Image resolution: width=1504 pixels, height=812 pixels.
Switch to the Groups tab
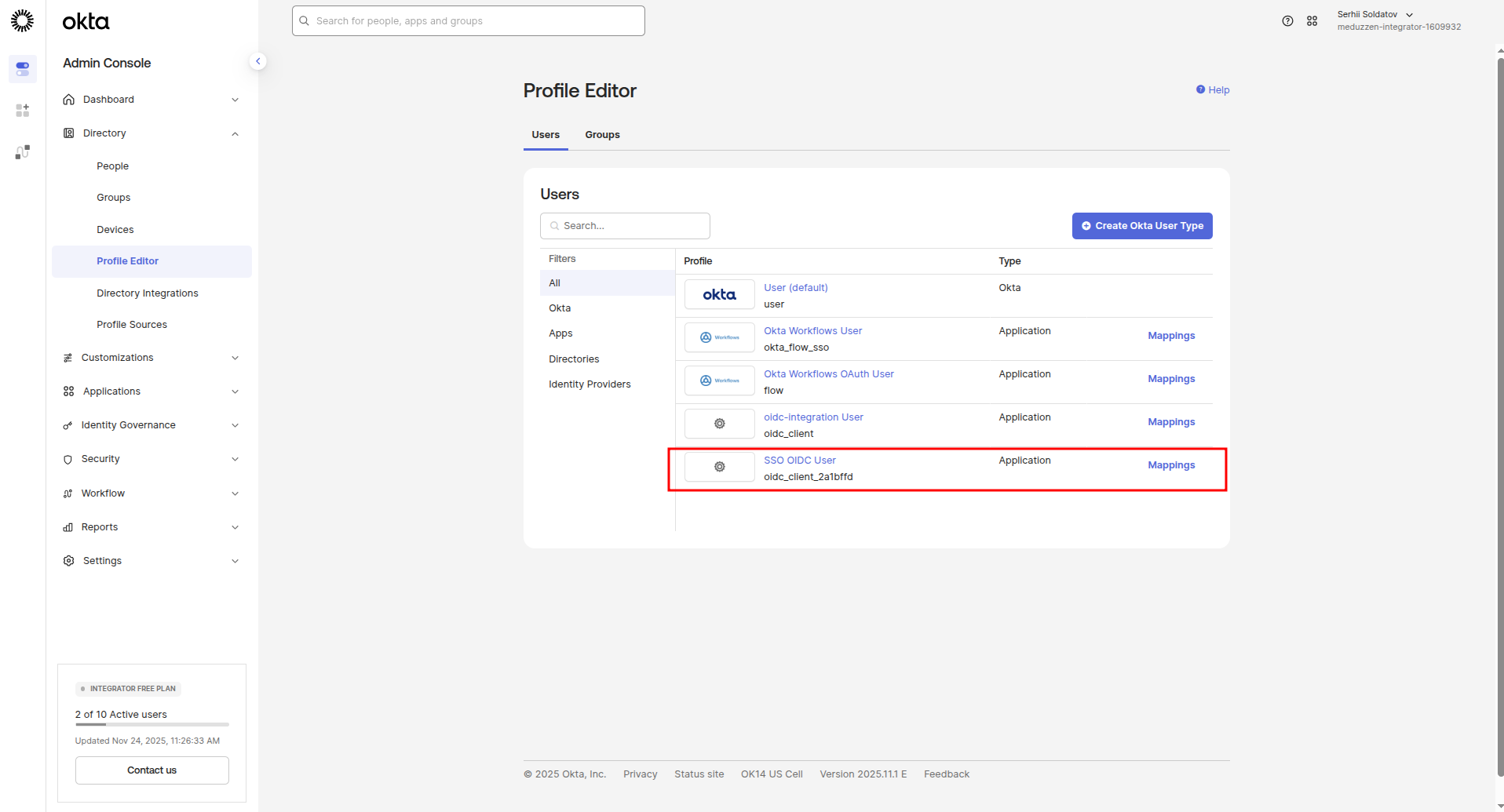pyautogui.click(x=602, y=135)
